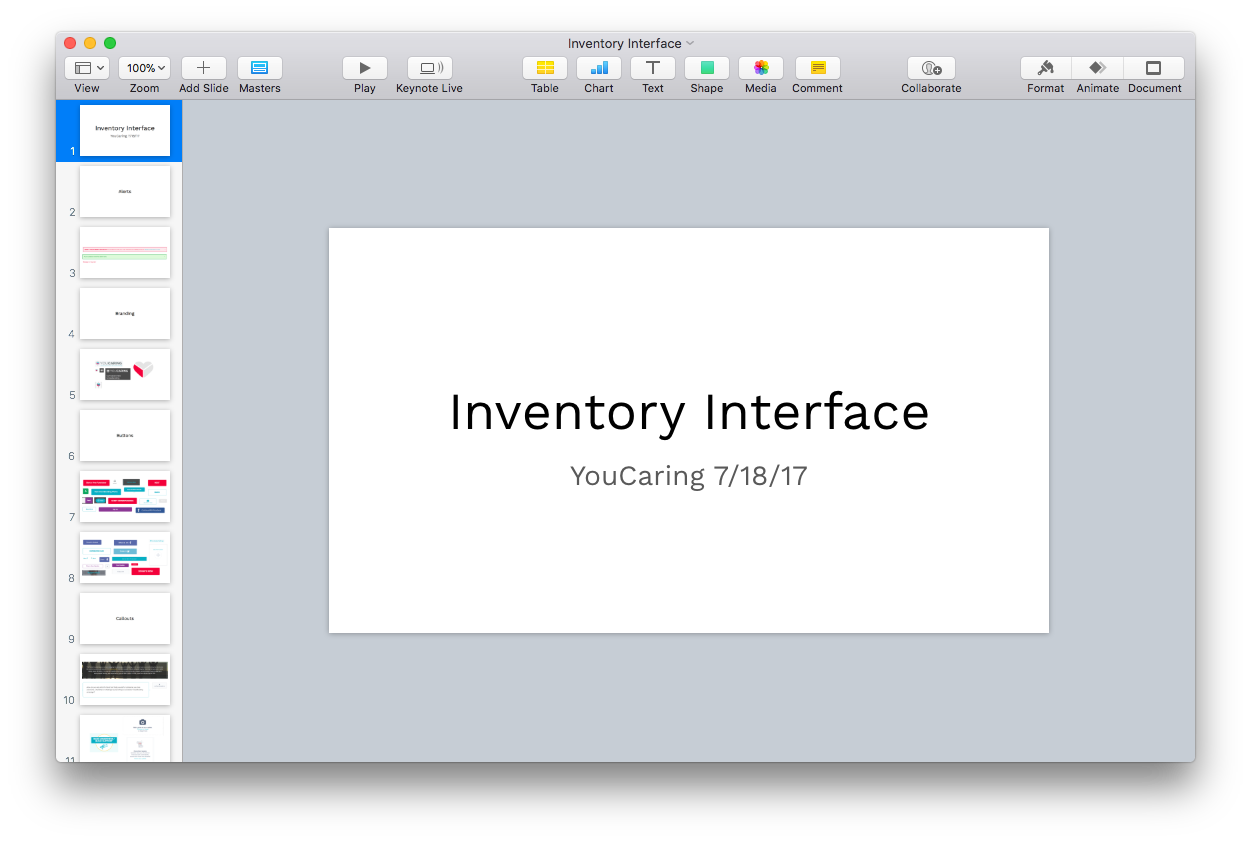Insert a Shape
Screen dimensions: 1251x842
point(707,68)
